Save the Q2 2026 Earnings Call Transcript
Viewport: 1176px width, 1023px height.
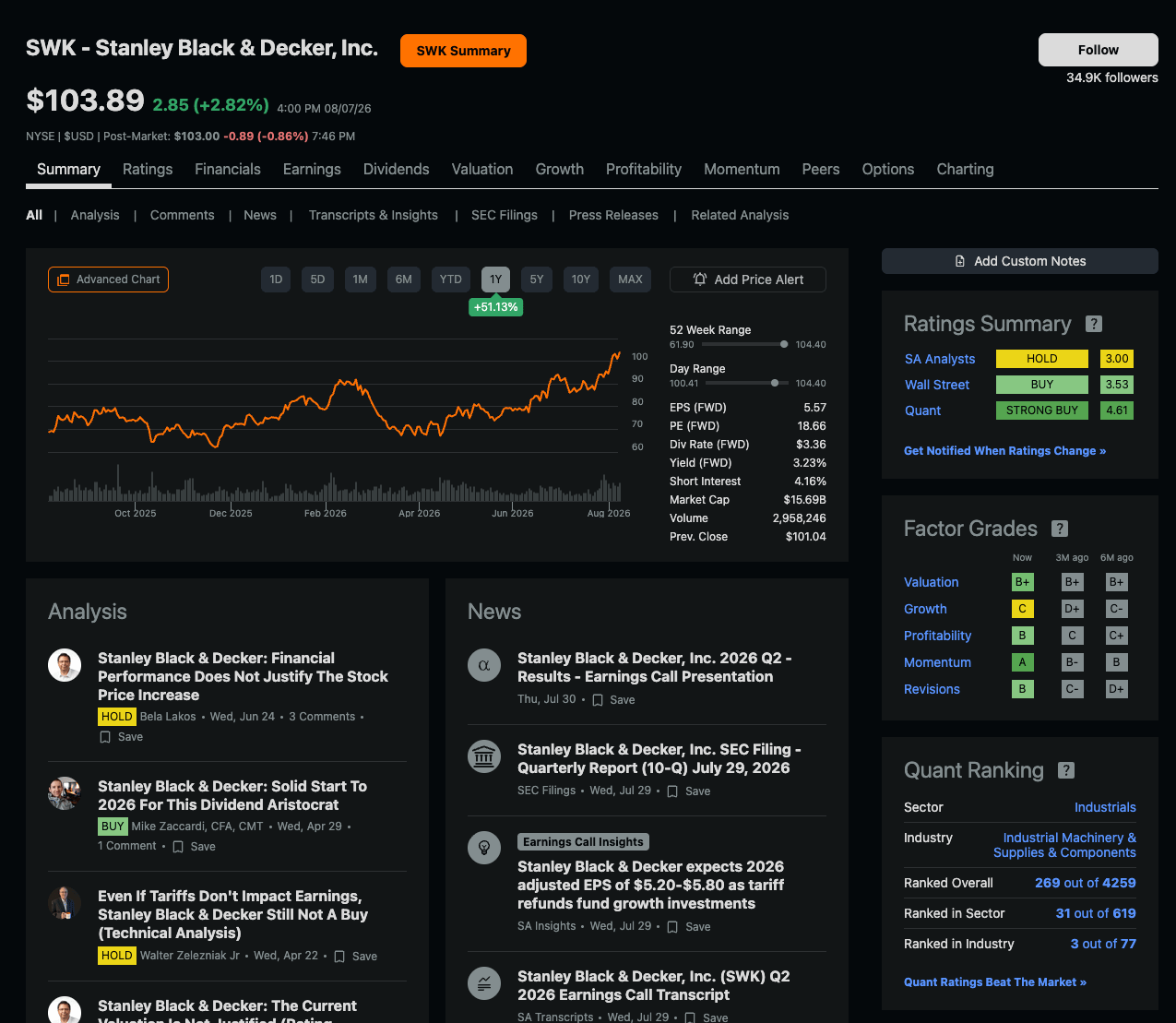click(x=706, y=1017)
